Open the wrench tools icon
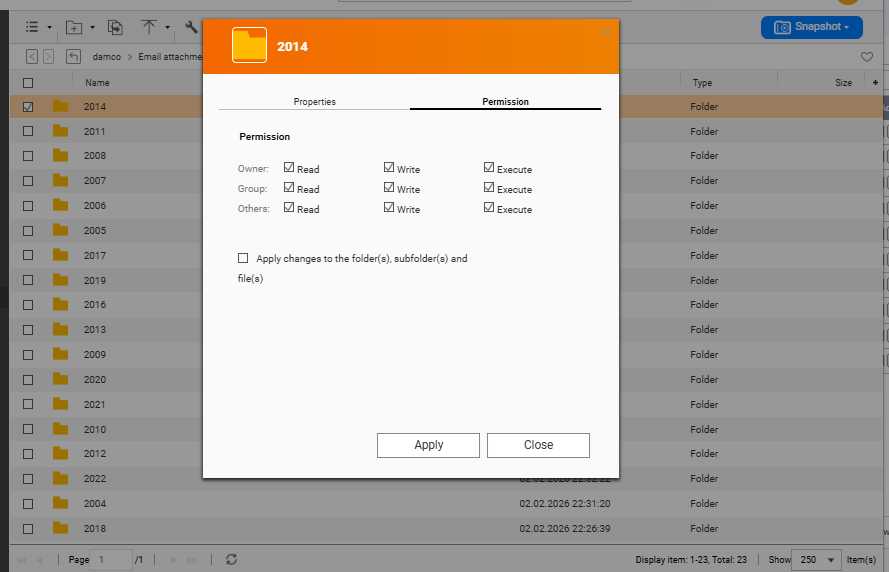Screen dimensions: 889x572 191,27
